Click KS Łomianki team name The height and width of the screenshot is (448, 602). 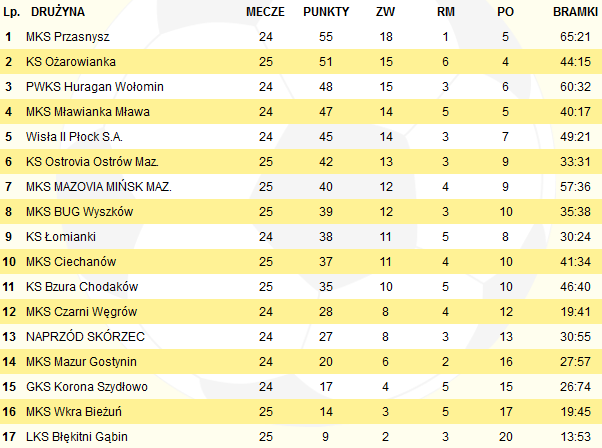(x=61, y=236)
